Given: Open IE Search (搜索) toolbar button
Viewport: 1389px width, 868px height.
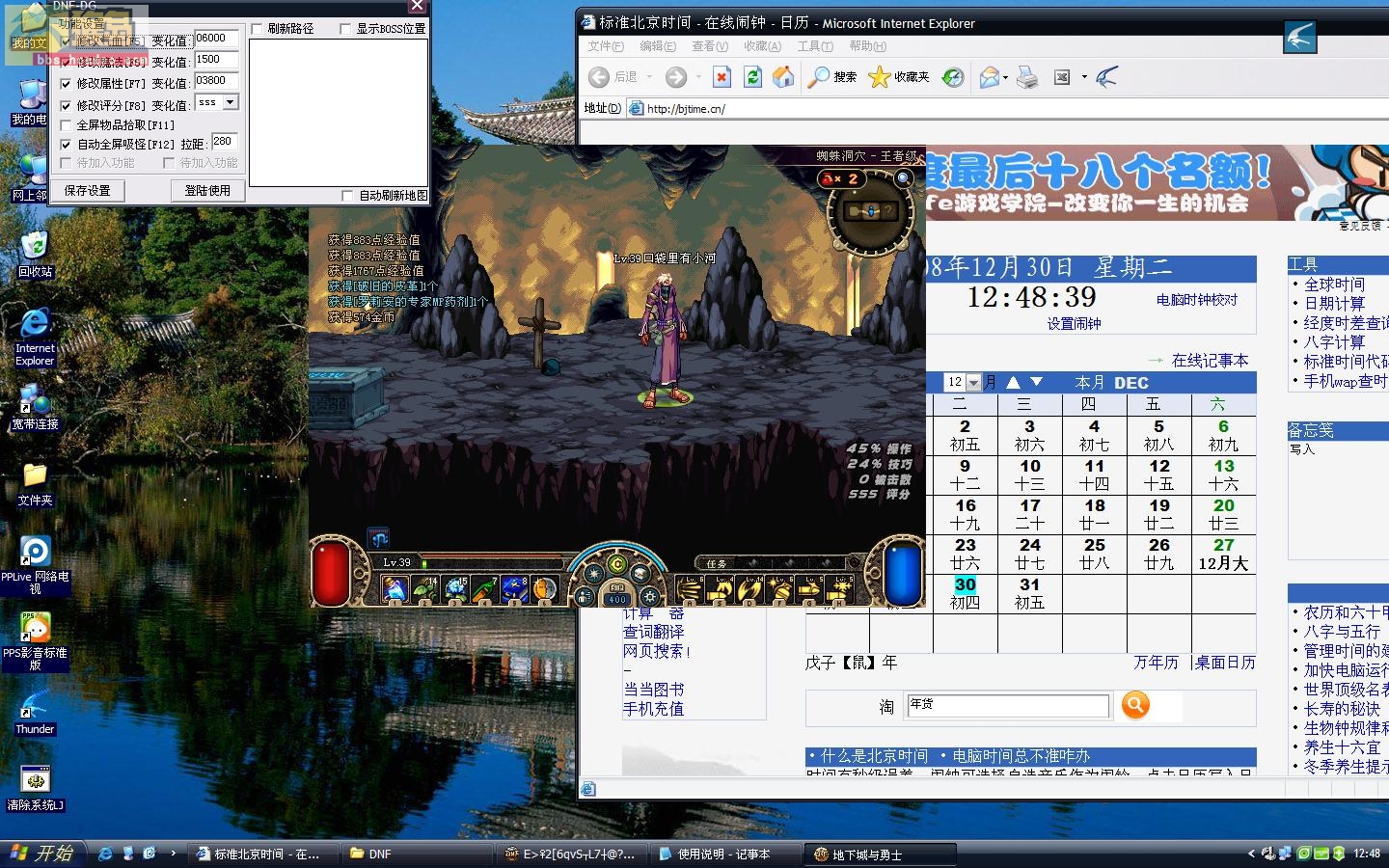Looking at the screenshot, I should tap(832, 77).
